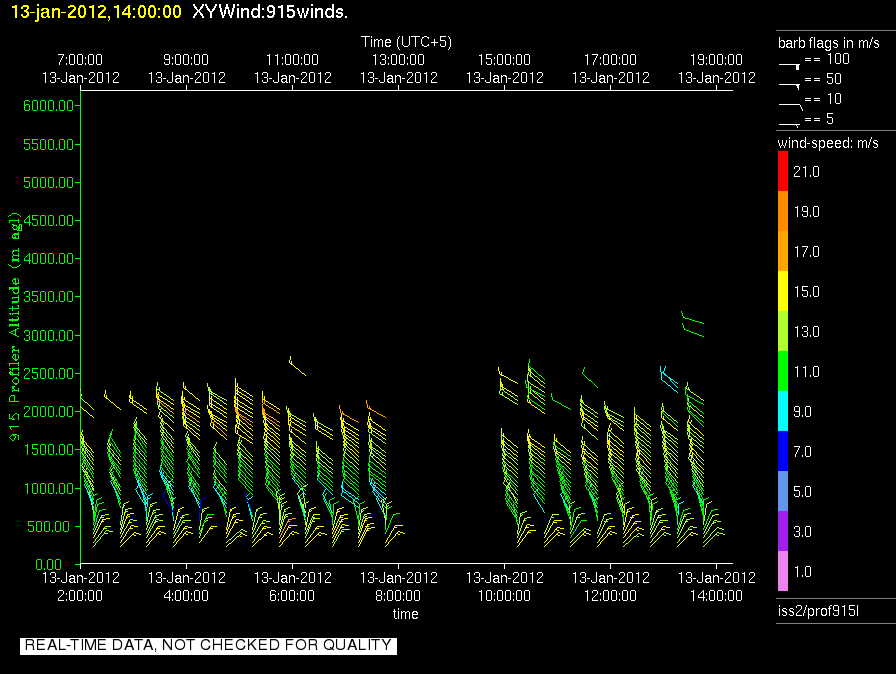Image resolution: width=896 pixels, height=674 pixels.
Task: Click the XYWind:915winds. plot title
Action: pos(269,12)
